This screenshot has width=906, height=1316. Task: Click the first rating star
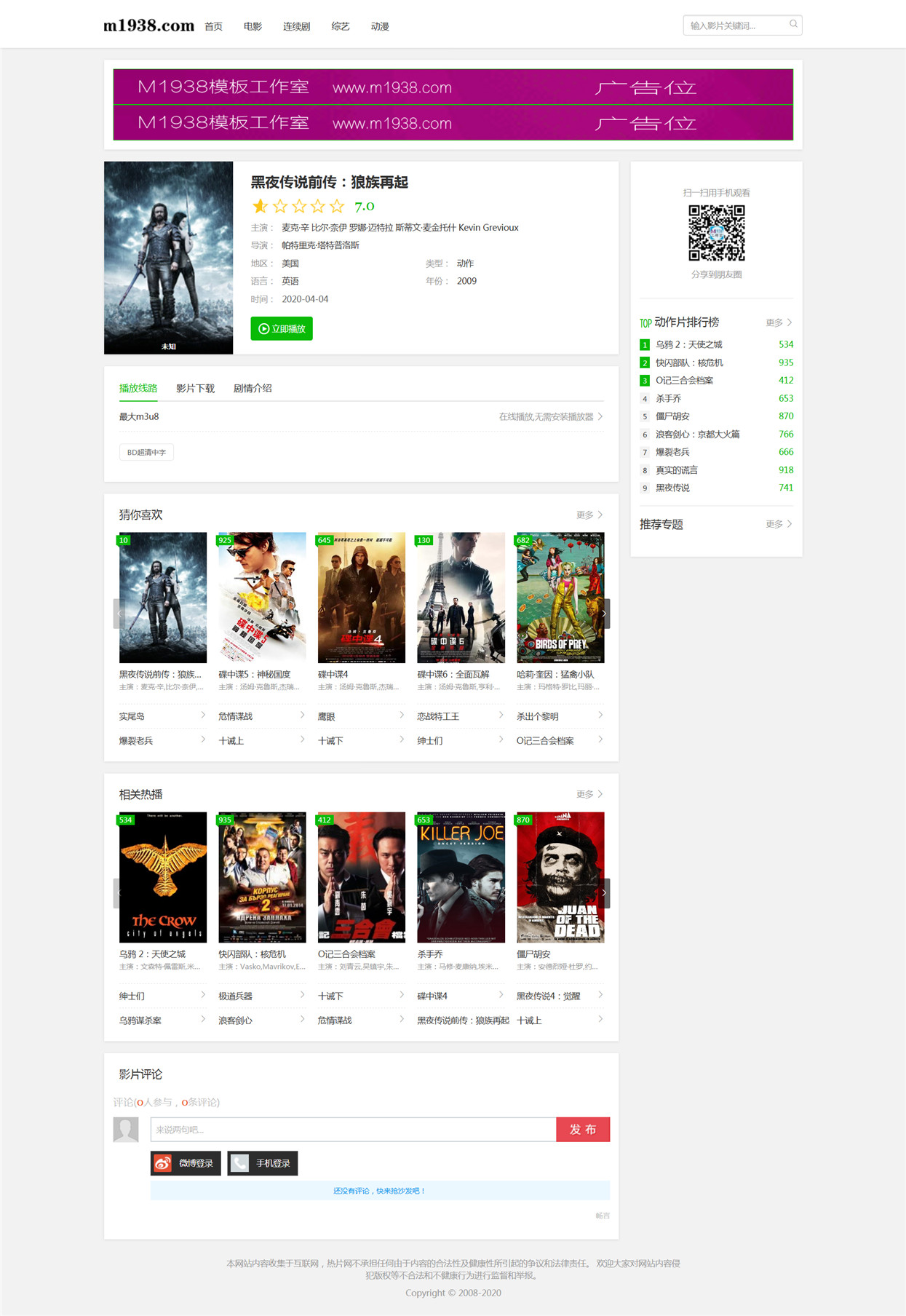tap(261, 206)
